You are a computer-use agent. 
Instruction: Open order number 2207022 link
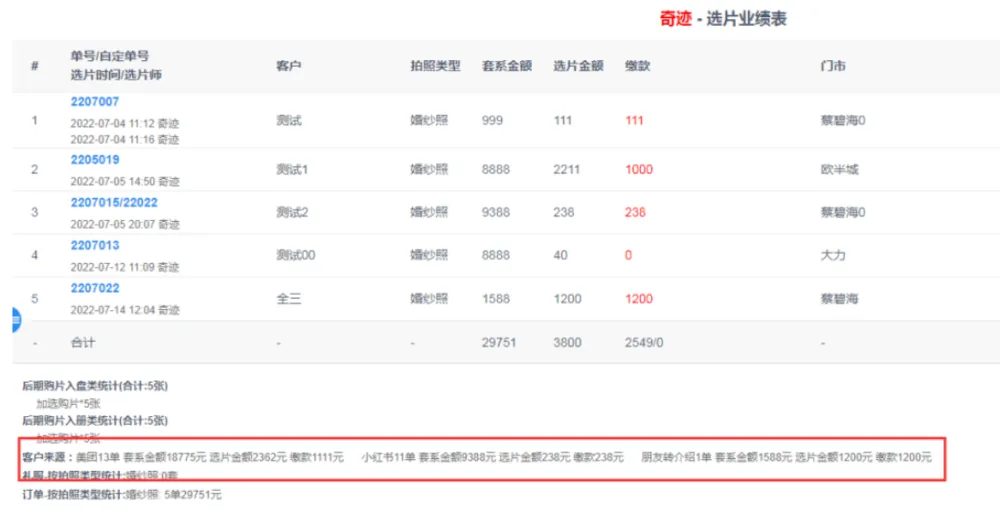coord(95,289)
